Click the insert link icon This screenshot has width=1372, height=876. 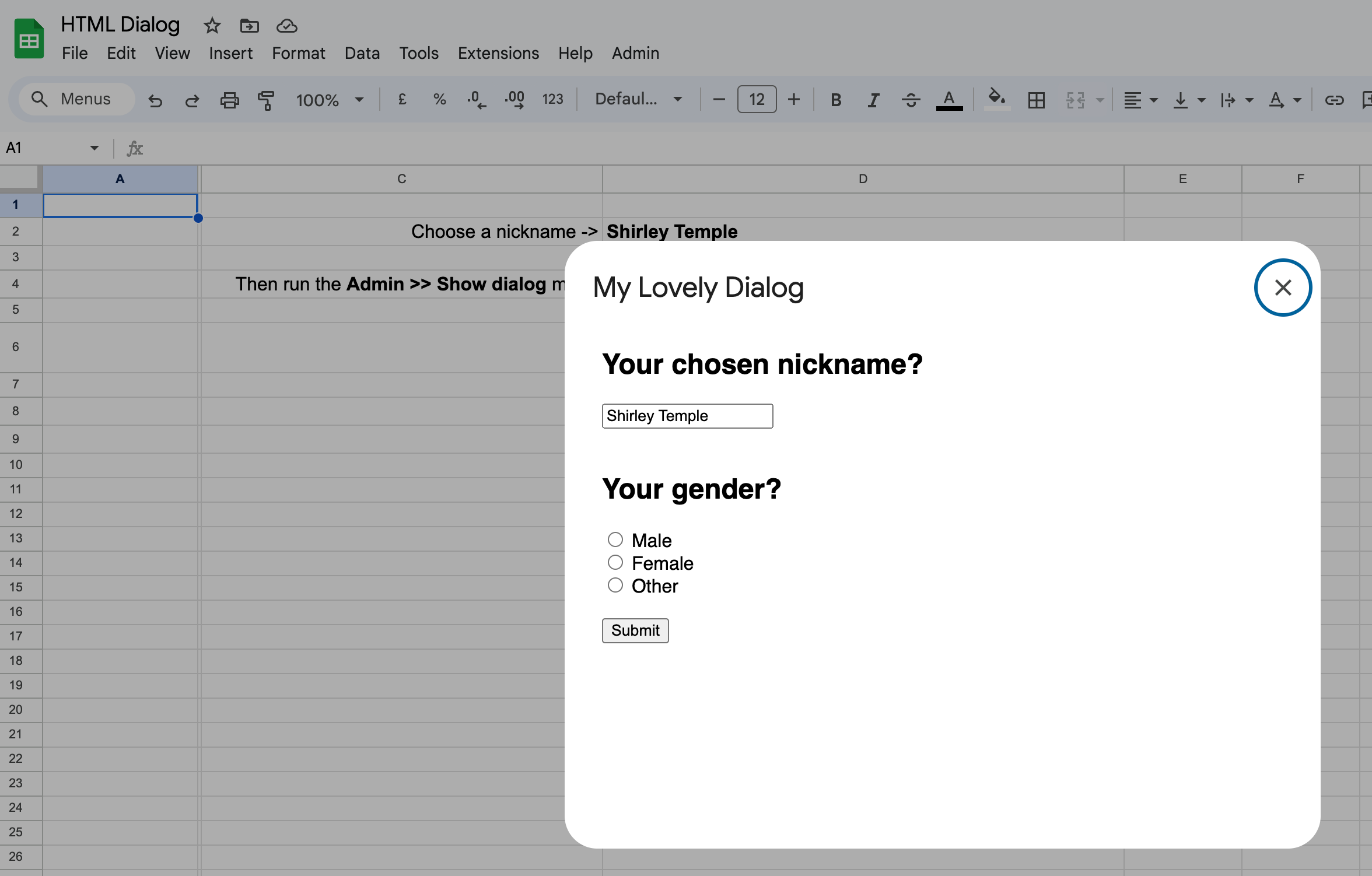pos(1334,100)
